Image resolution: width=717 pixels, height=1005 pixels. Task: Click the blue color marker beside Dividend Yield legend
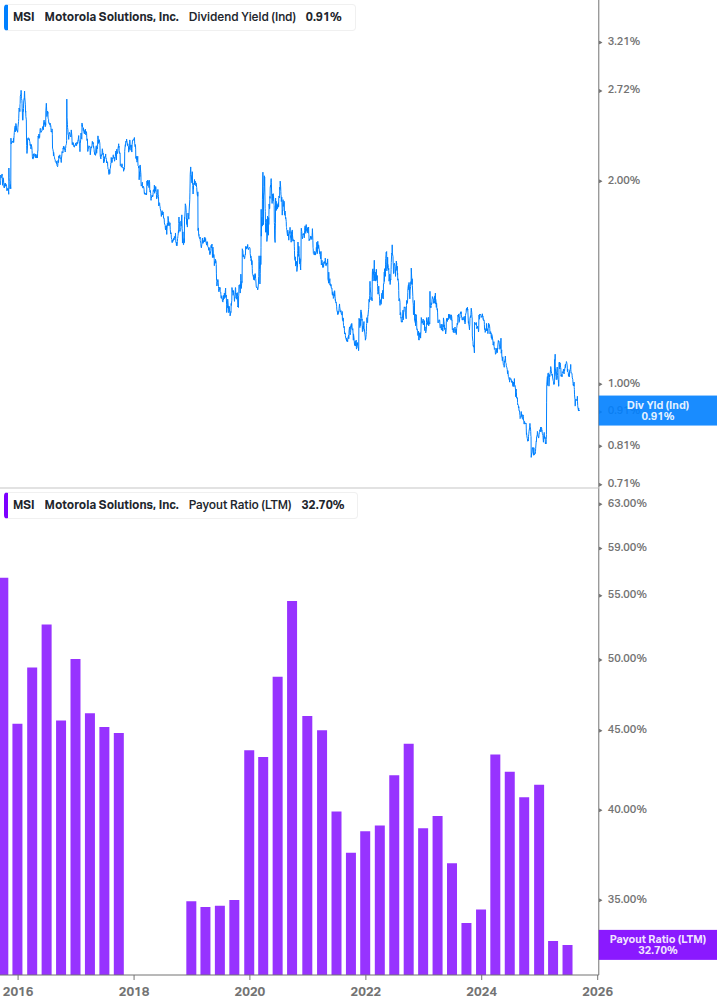pyautogui.click(x=6, y=17)
